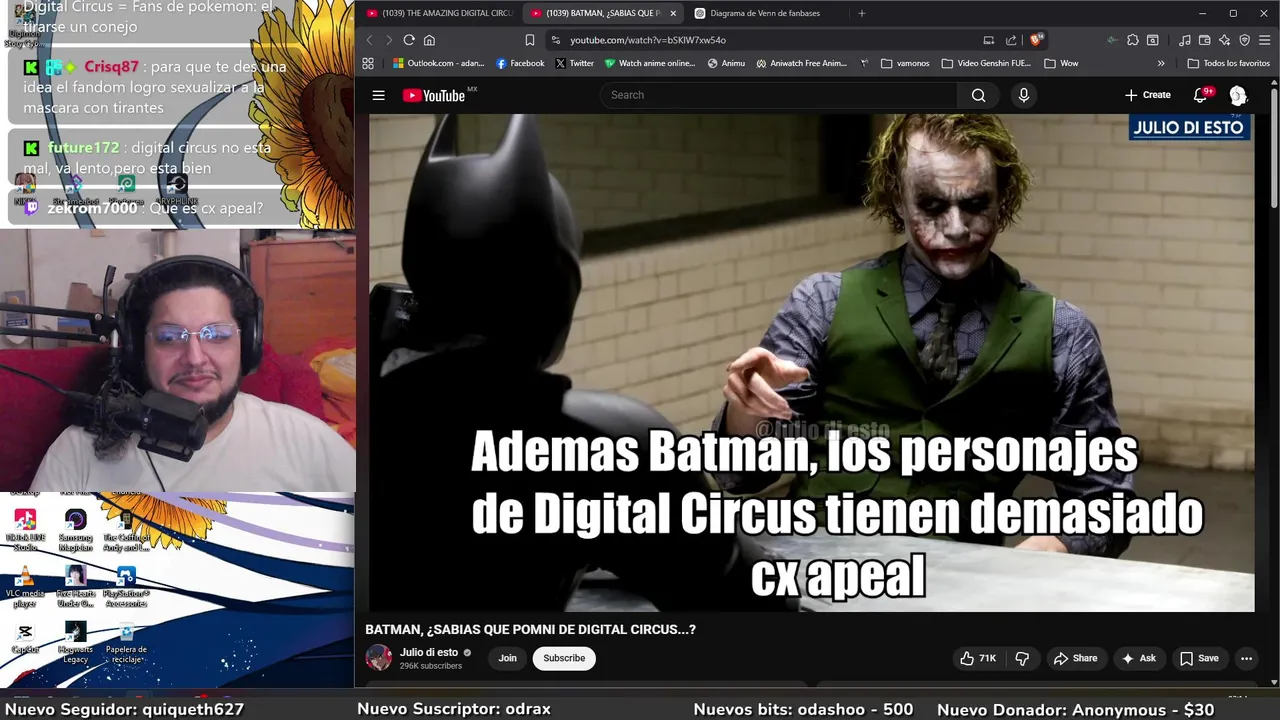This screenshot has width=1280, height=720.
Task: Start a voice search with the microphone
Action: [x=1023, y=95]
